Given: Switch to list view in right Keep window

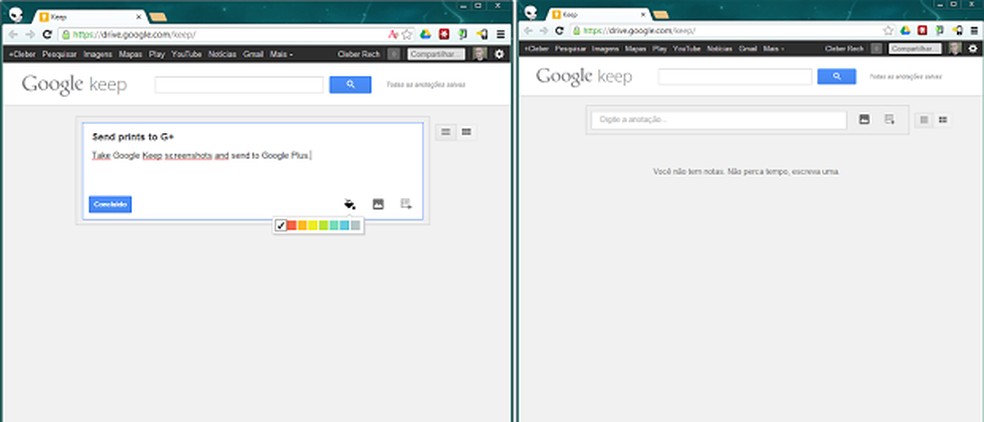Looking at the screenshot, I should (x=923, y=119).
